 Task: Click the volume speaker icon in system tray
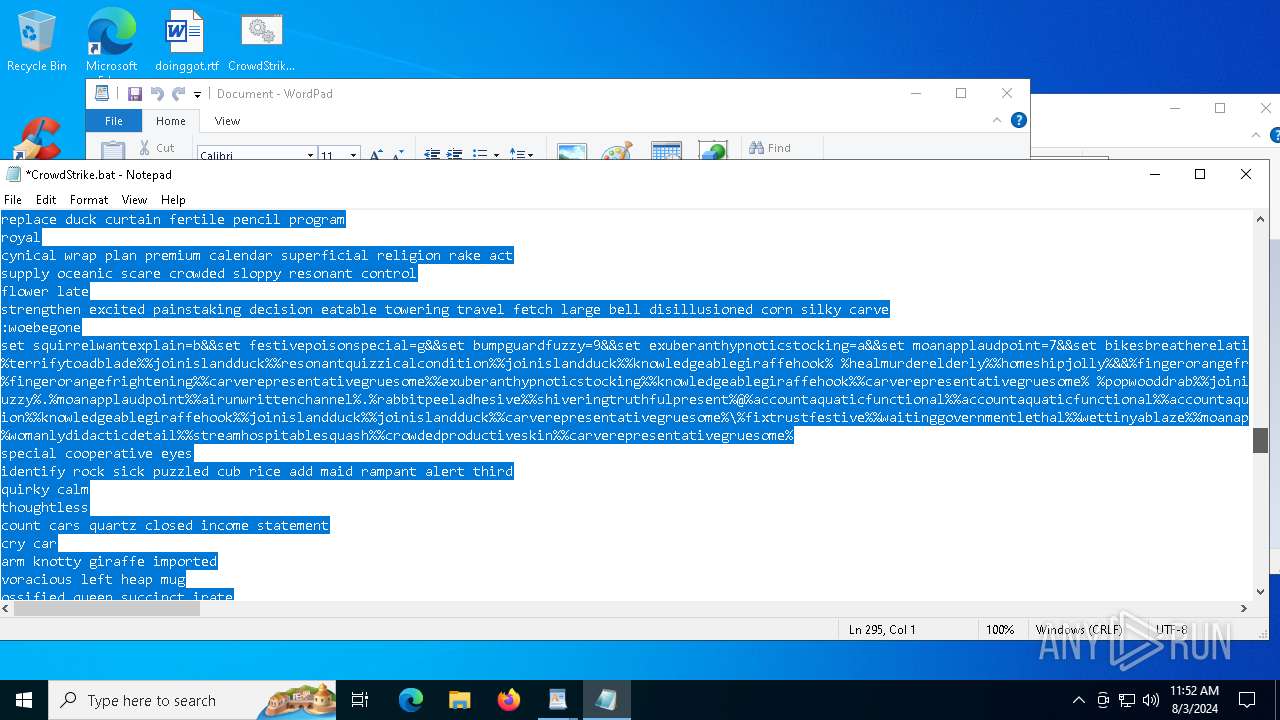pos(1151,700)
